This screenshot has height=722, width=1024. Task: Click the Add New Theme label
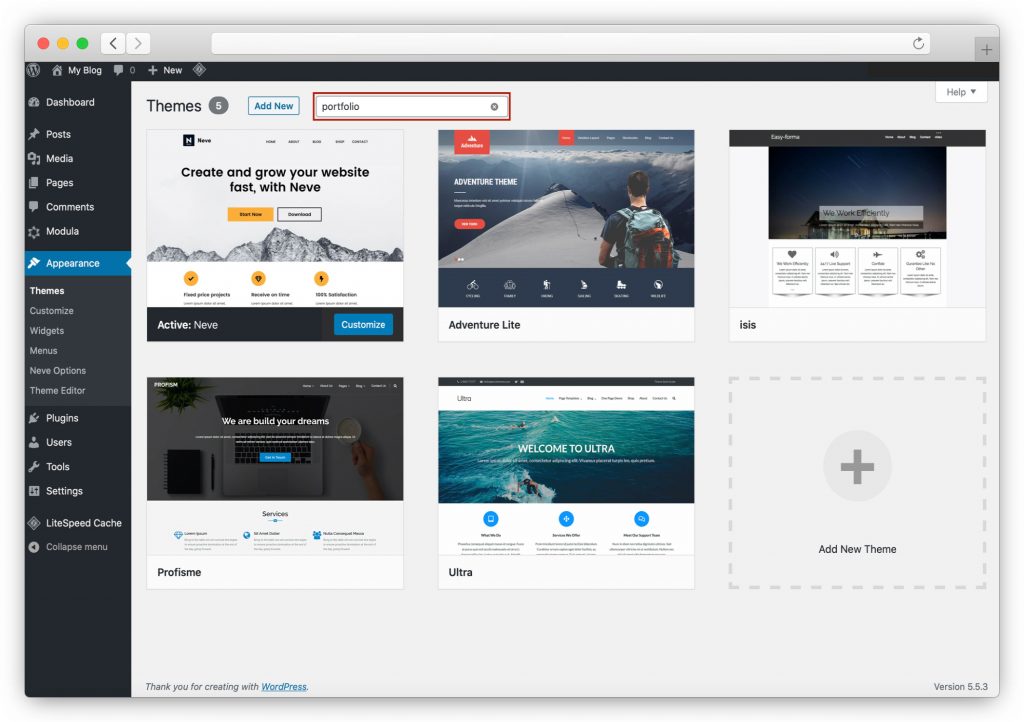(857, 549)
